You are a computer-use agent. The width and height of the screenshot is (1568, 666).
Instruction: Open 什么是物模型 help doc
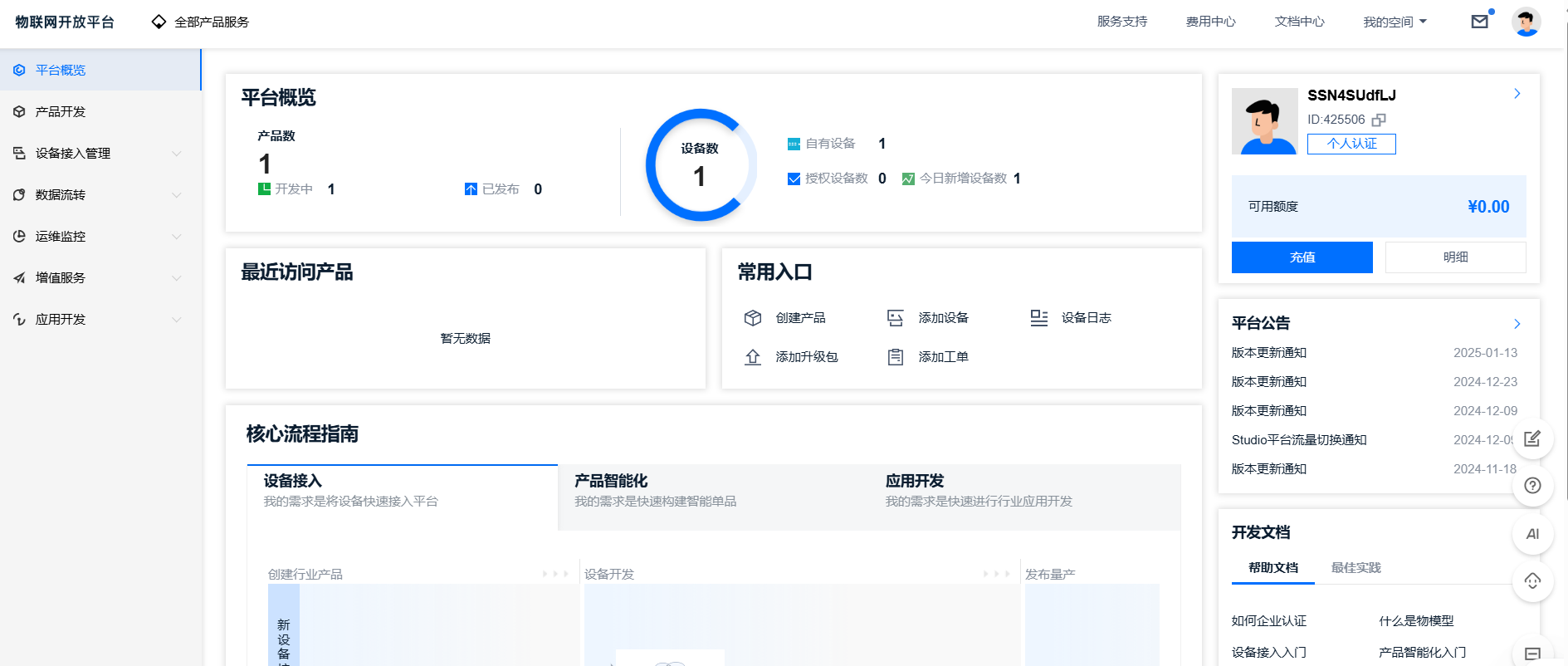(1417, 621)
